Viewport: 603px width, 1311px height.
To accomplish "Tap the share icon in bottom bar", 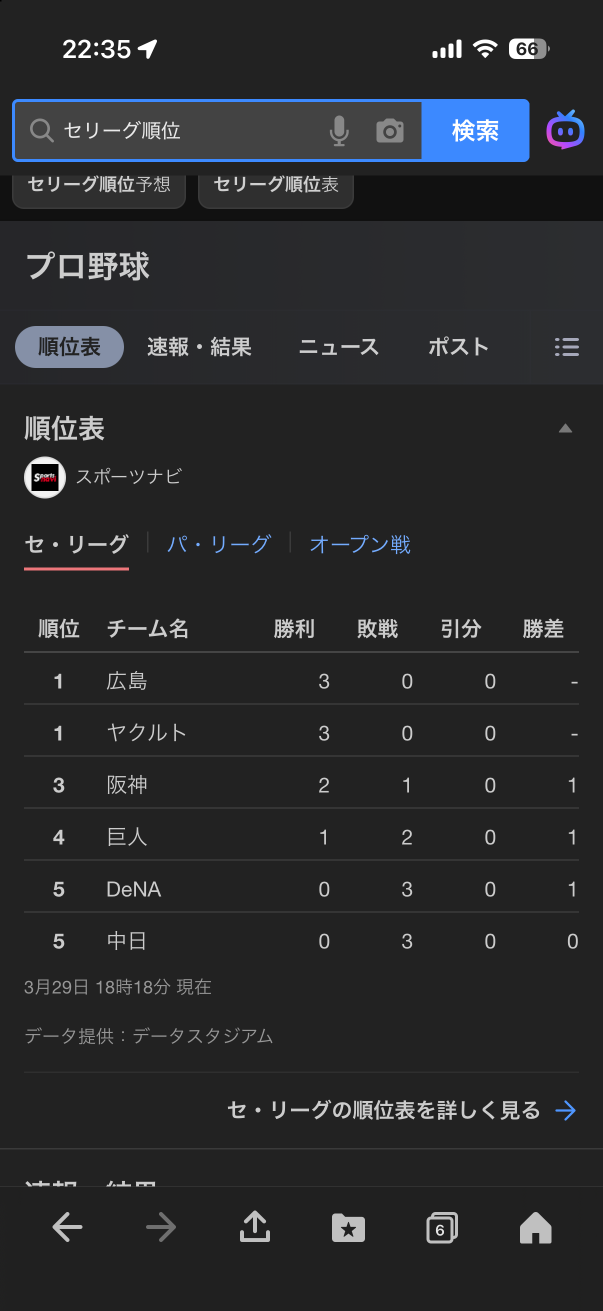I will coord(255,1227).
